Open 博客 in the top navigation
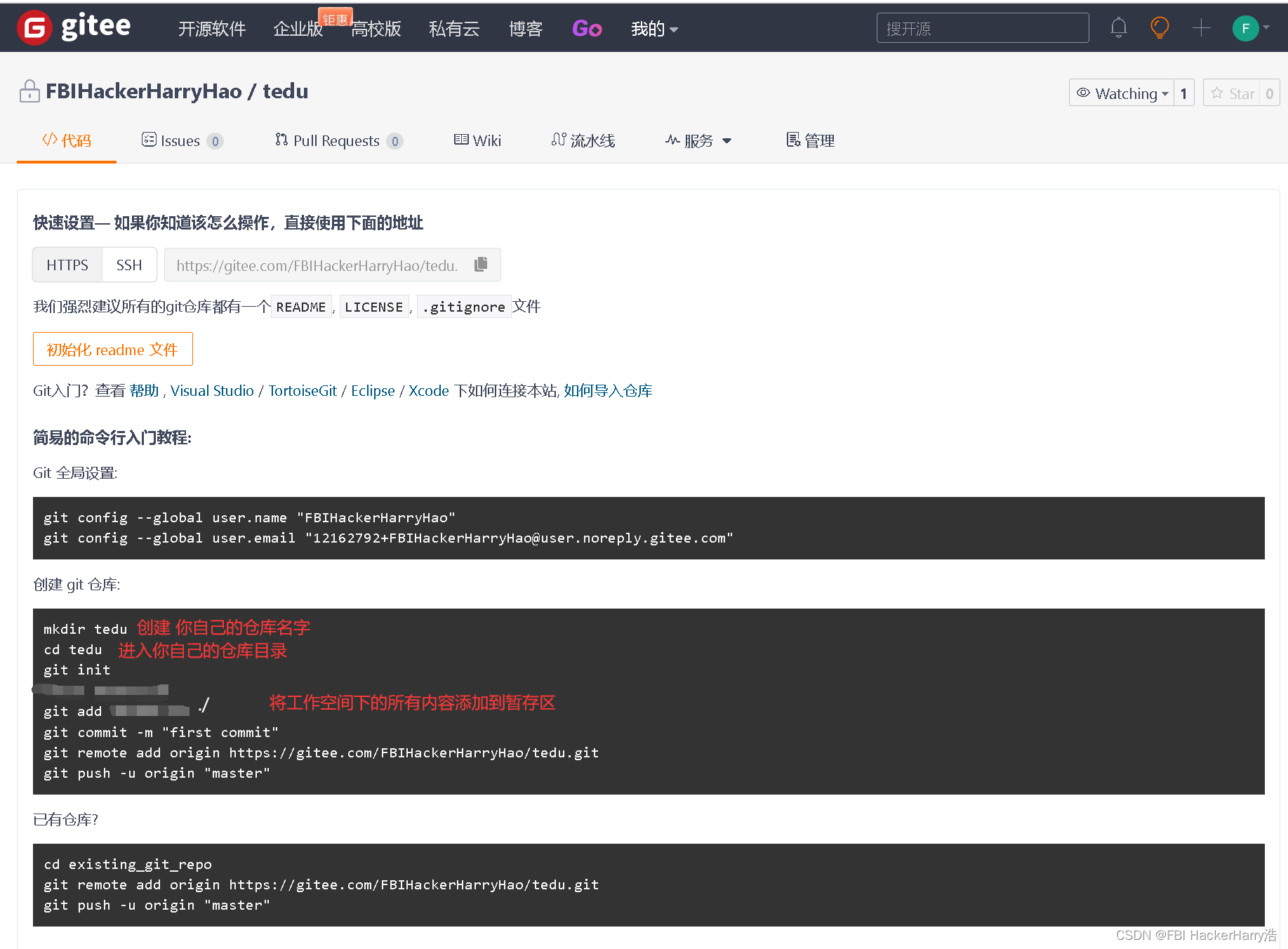 (x=526, y=29)
